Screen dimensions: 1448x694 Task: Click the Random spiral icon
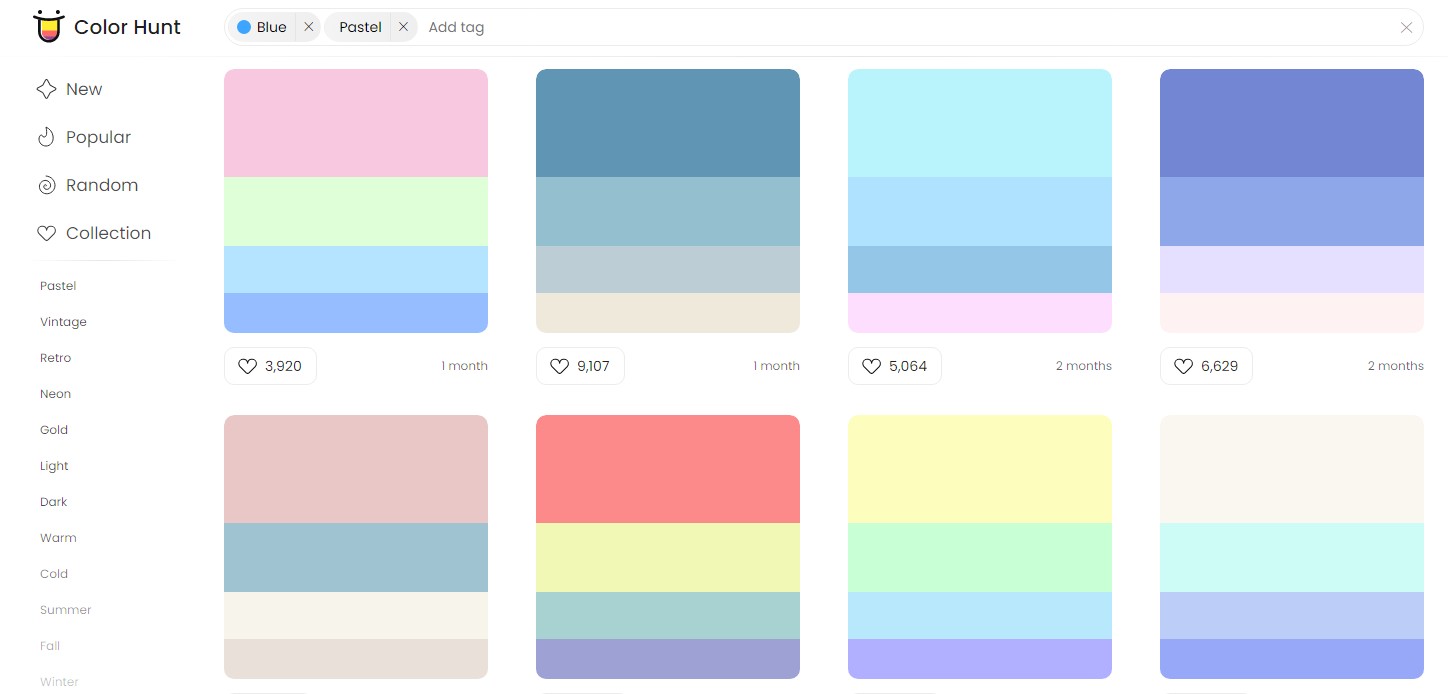pos(46,185)
